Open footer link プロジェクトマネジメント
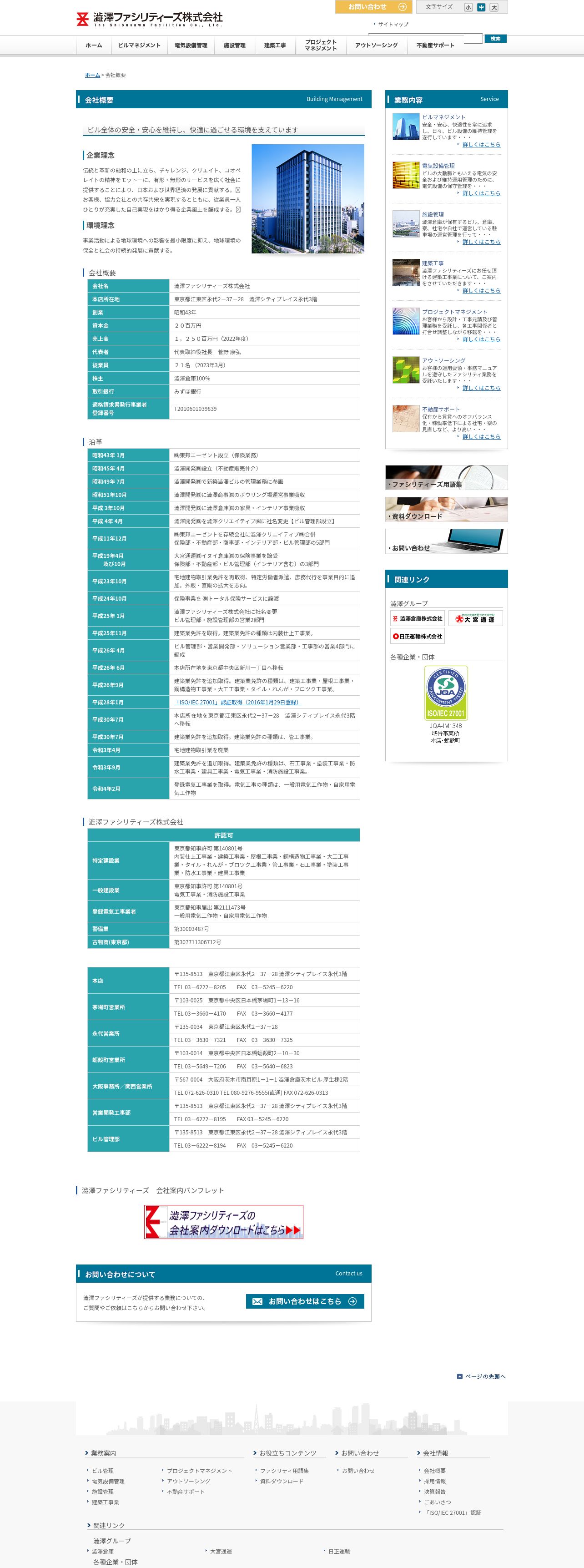 [x=200, y=1471]
